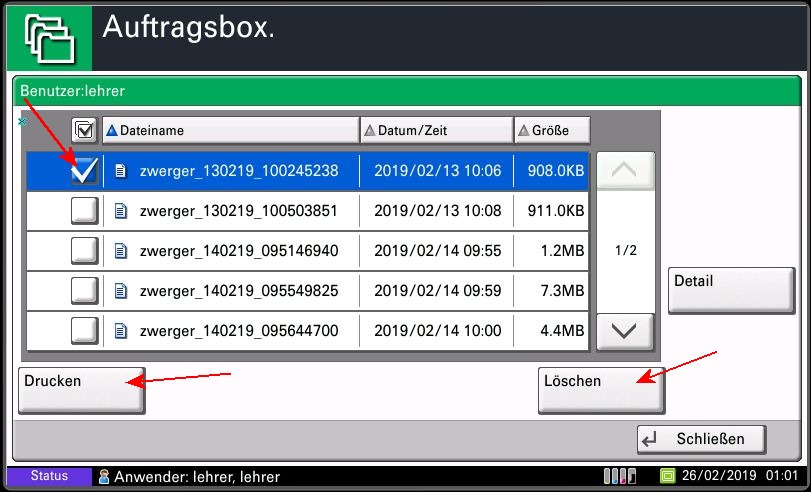Go to next page with down arrow
Screen dimensions: 811x492
coord(624,331)
